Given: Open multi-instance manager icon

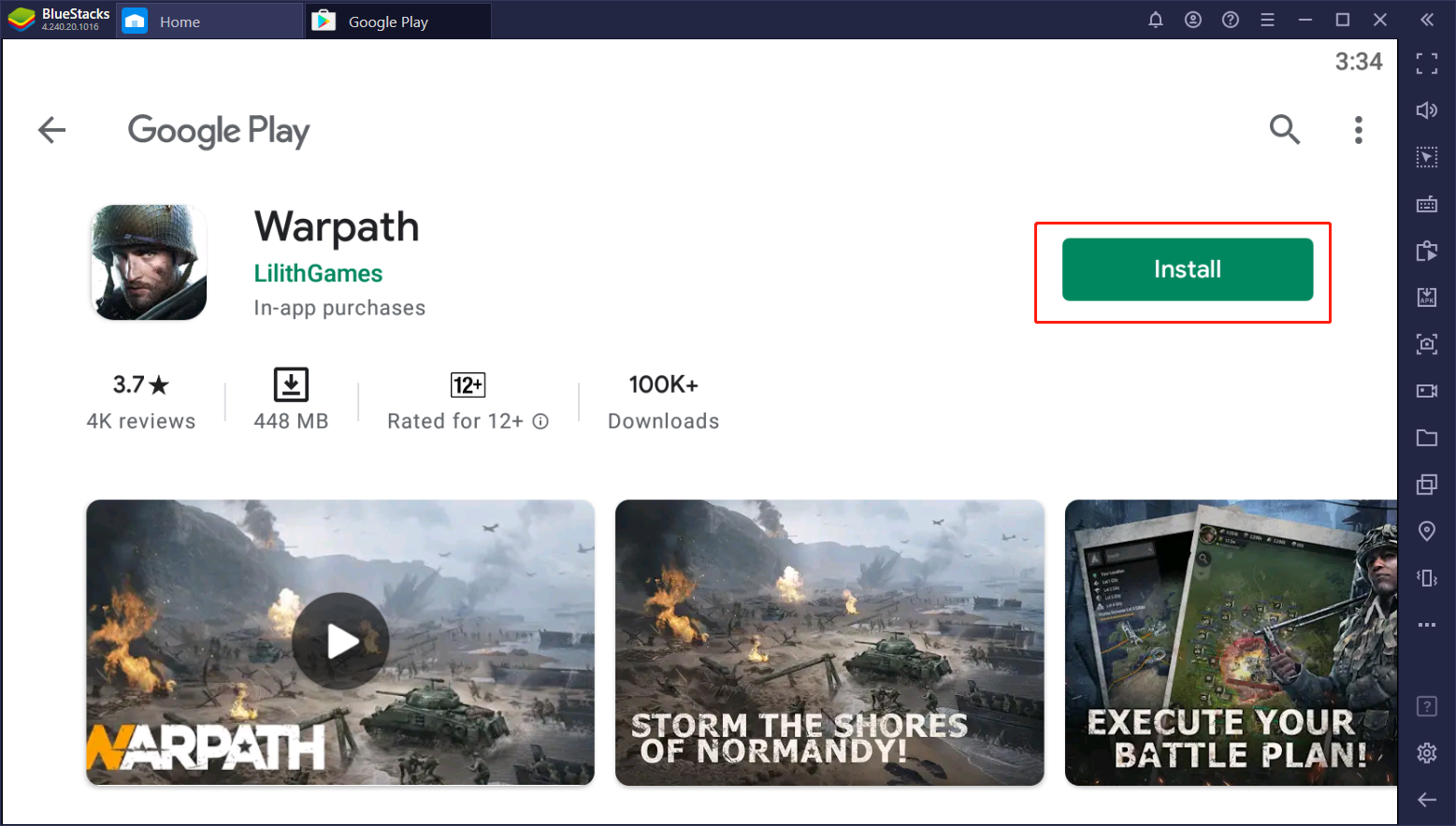Looking at the screenshot, I should tap(1427, 485).
